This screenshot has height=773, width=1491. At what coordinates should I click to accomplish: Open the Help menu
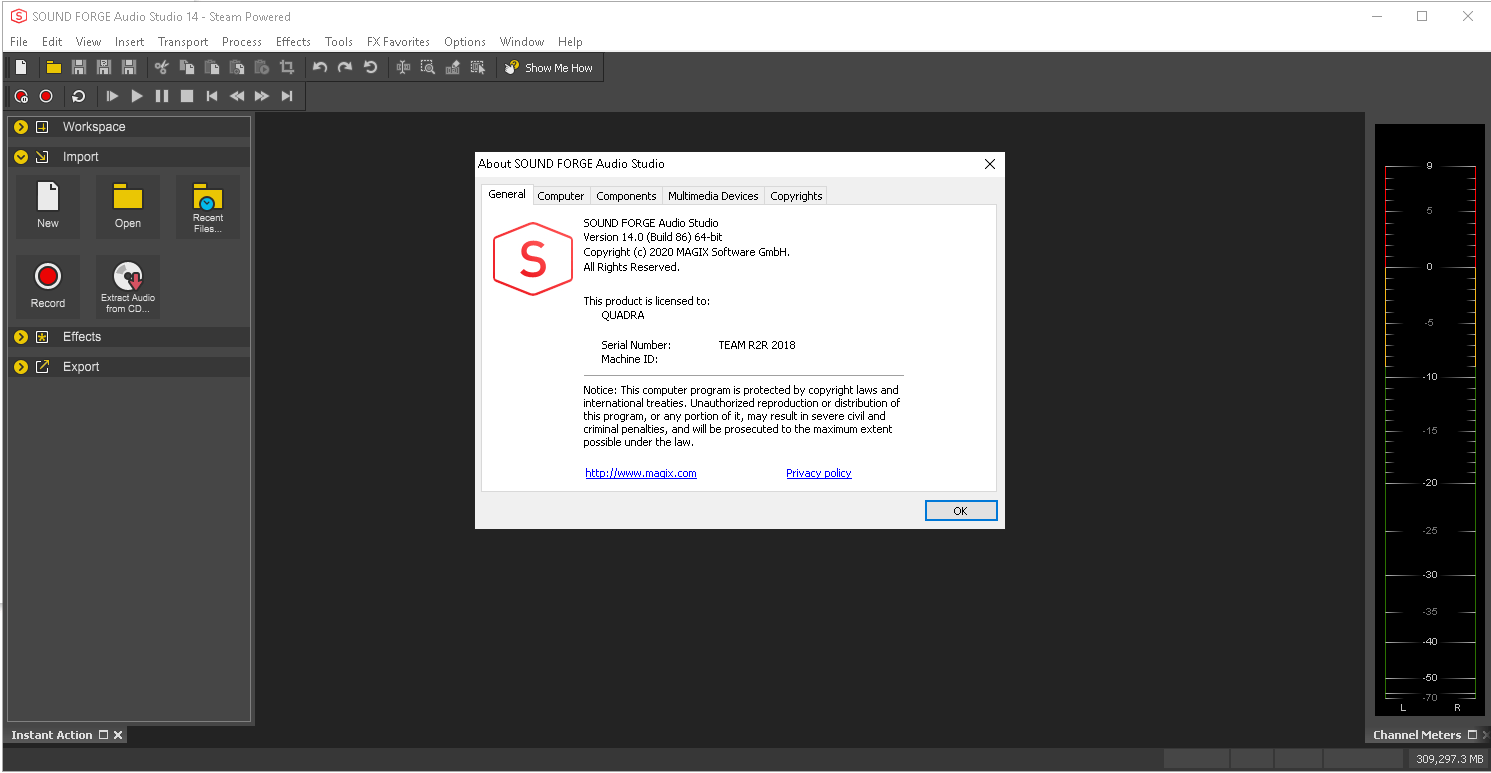570,42
